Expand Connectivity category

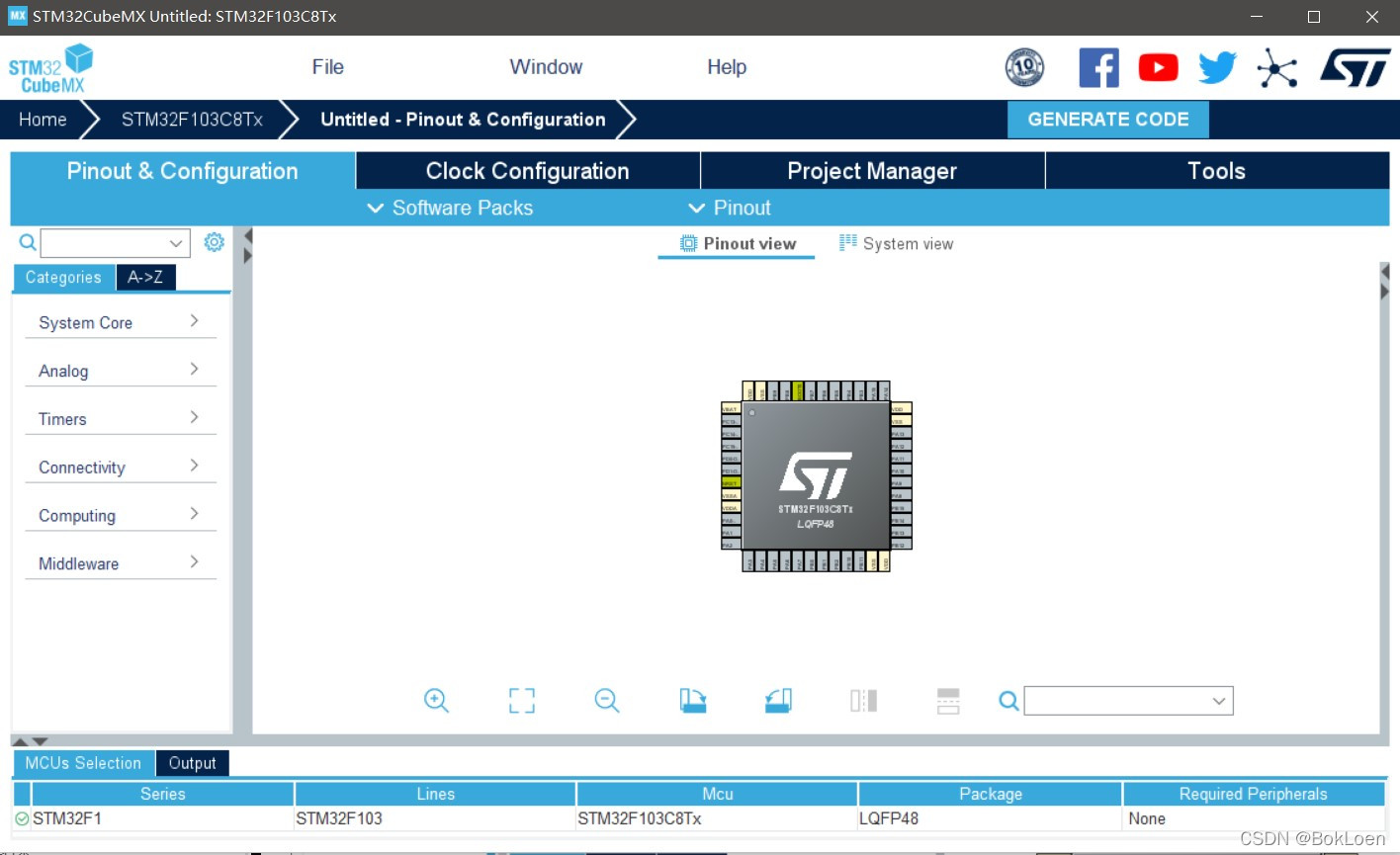(120, 468)
